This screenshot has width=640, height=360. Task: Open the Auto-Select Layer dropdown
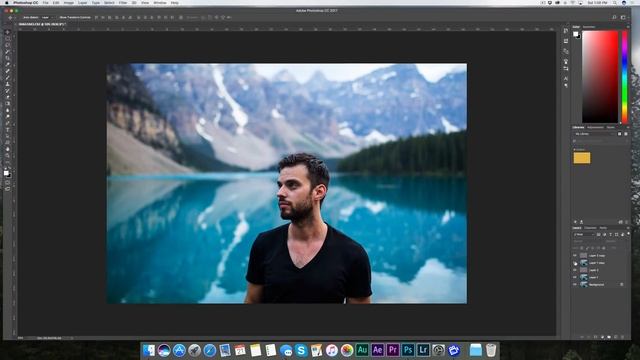(x=48, y=18)
